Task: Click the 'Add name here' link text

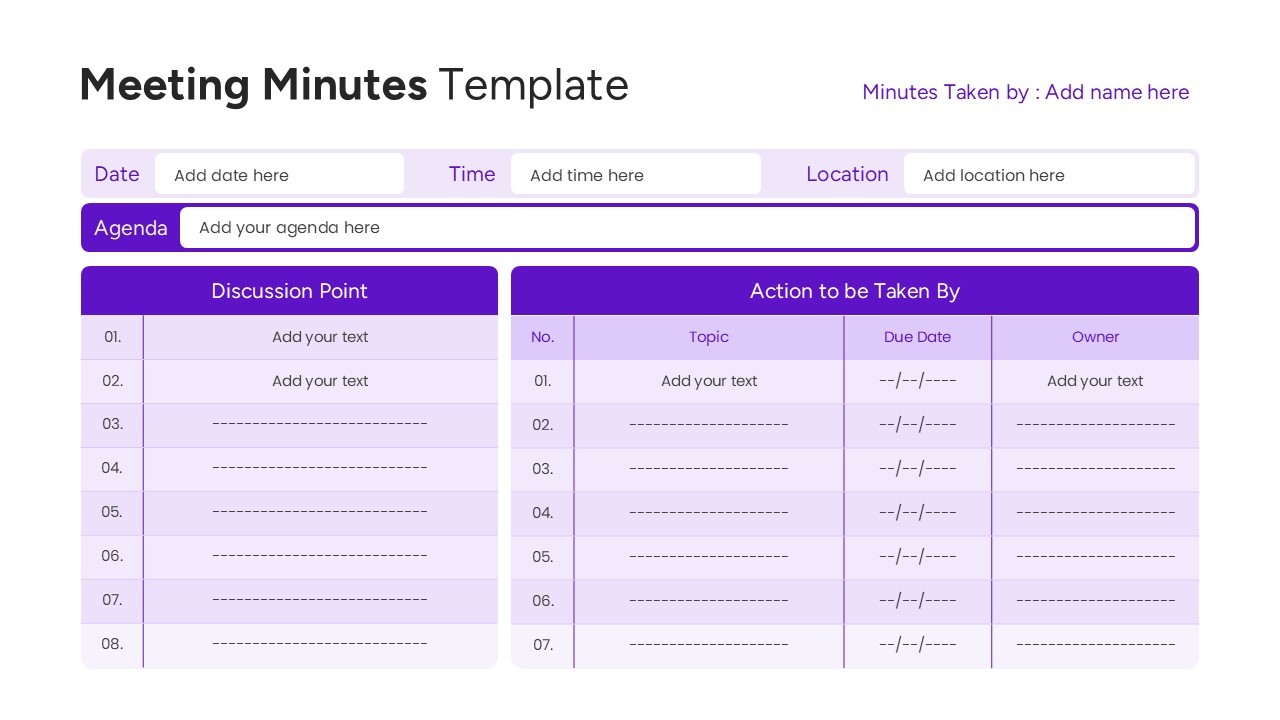Action: [x=1117, y=92]
